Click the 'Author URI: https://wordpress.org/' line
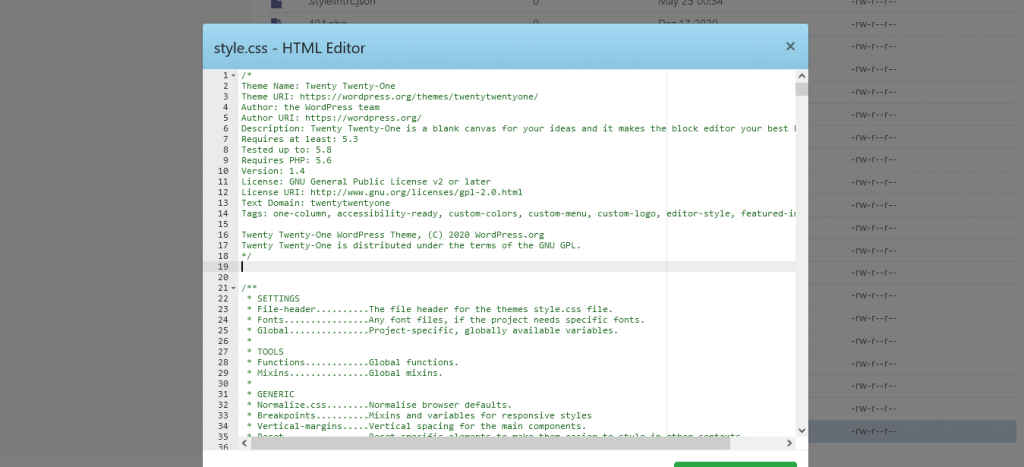Screen dimensions: 1024x467 (331, 118)
